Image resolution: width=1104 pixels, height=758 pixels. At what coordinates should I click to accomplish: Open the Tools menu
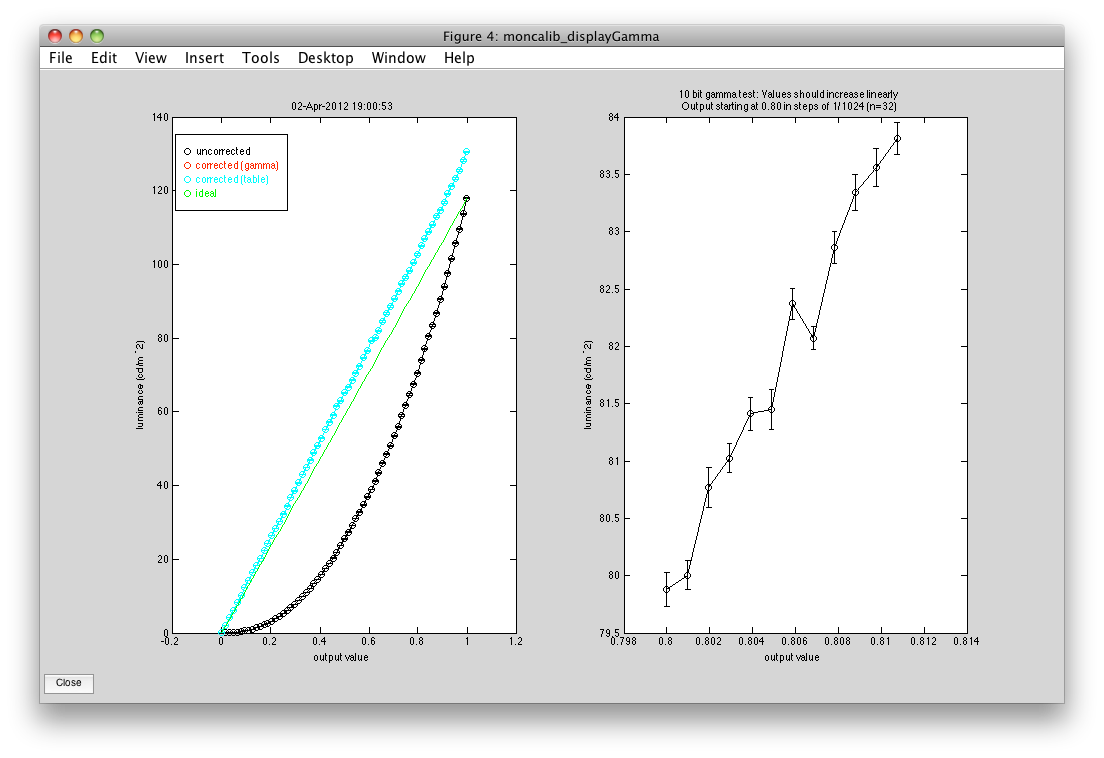(x=261, y=58)
